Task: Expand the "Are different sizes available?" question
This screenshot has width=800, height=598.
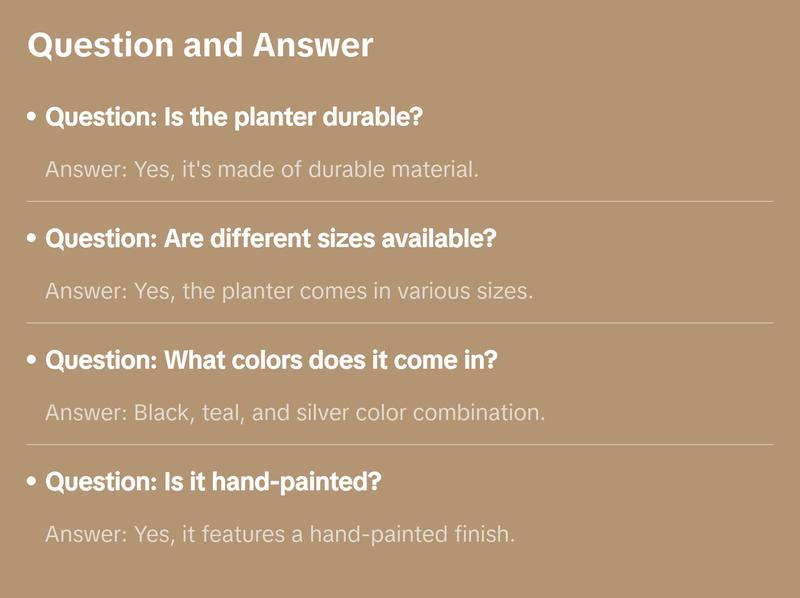Action: (271, 239)
